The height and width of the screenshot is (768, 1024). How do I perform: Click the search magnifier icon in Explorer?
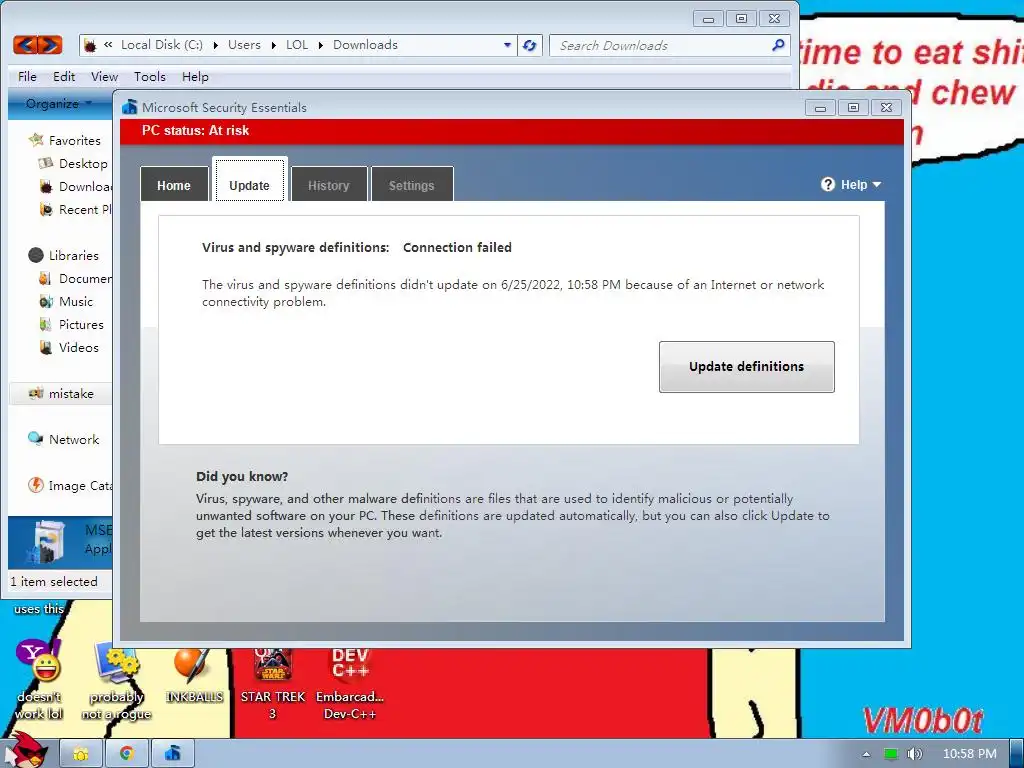click(777, 45)
